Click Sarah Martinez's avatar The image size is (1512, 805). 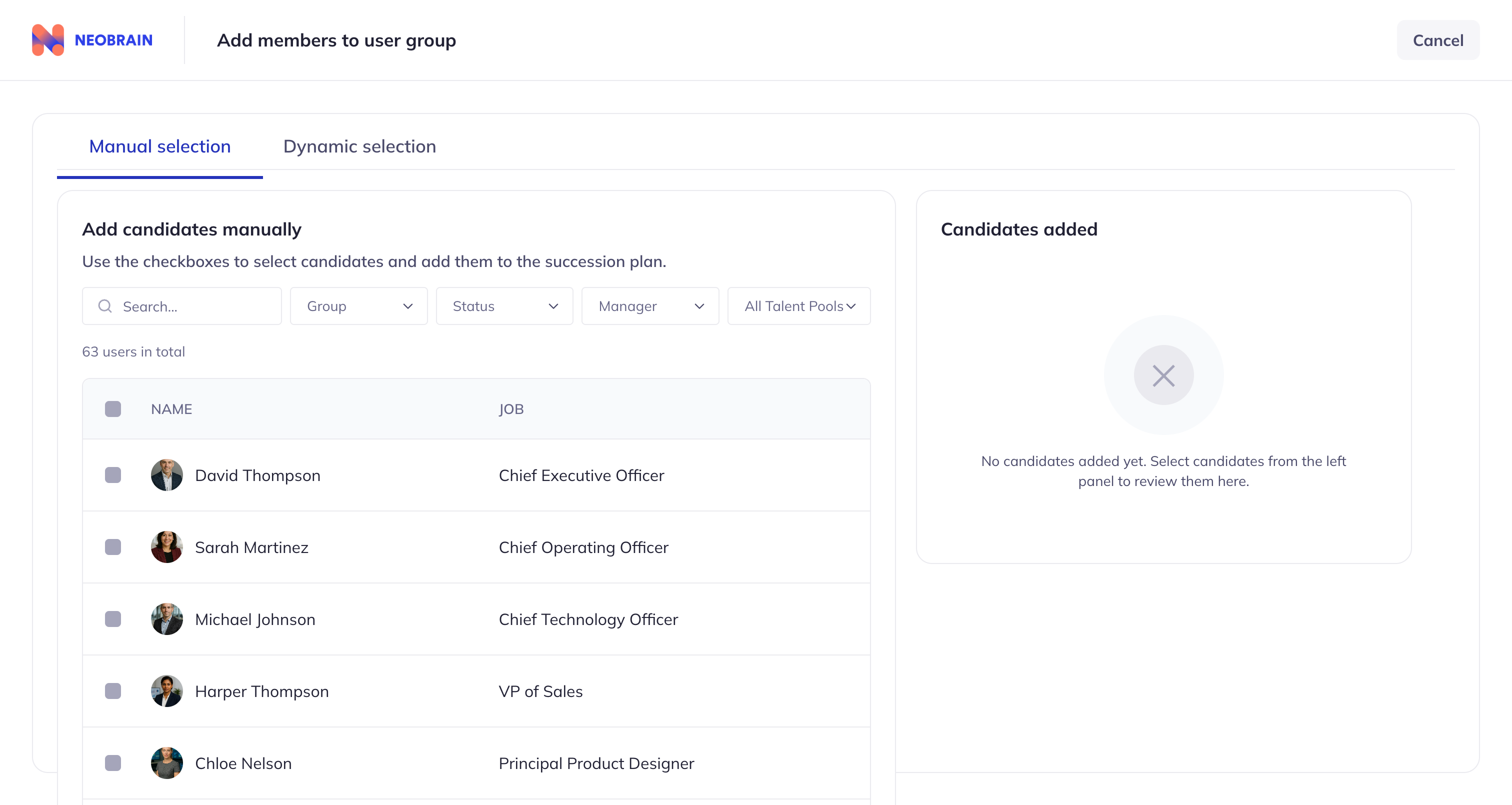[x=166, y=547]
